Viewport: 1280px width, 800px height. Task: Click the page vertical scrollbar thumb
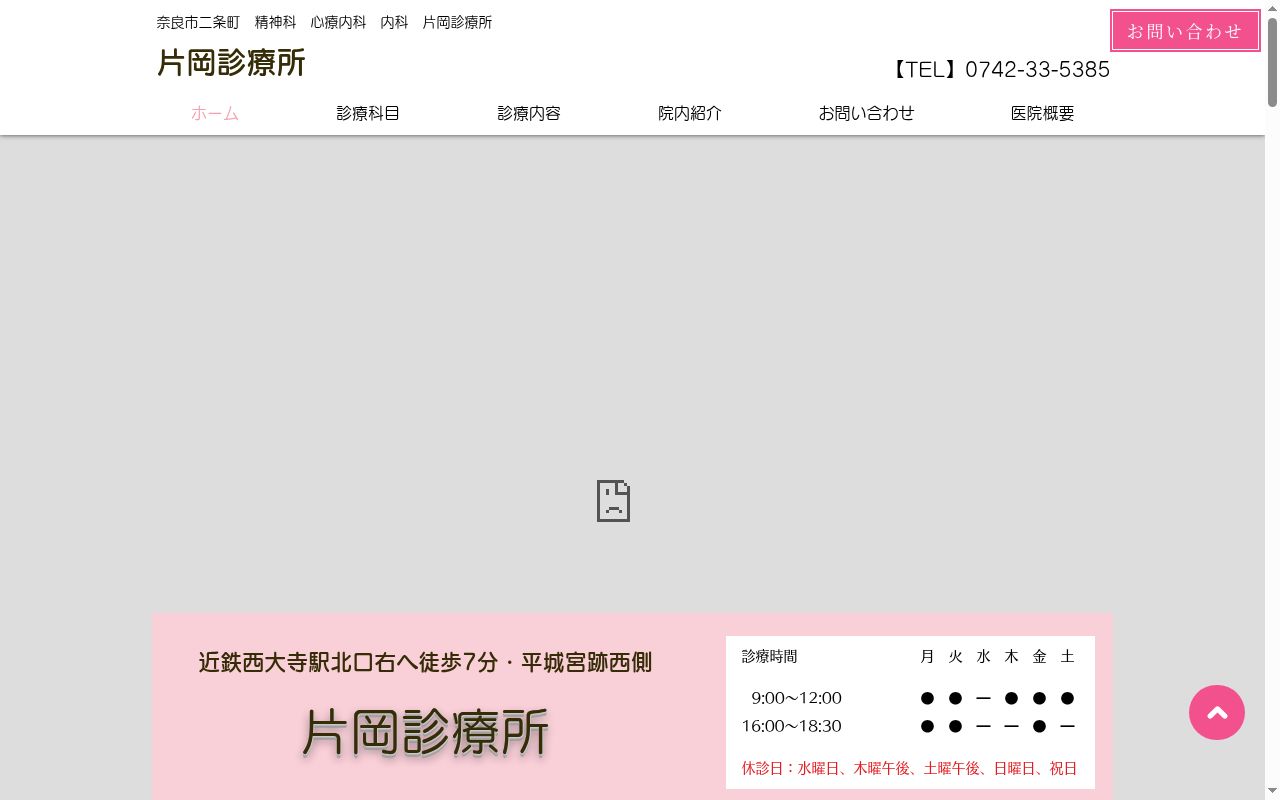tap(1272, 62)
